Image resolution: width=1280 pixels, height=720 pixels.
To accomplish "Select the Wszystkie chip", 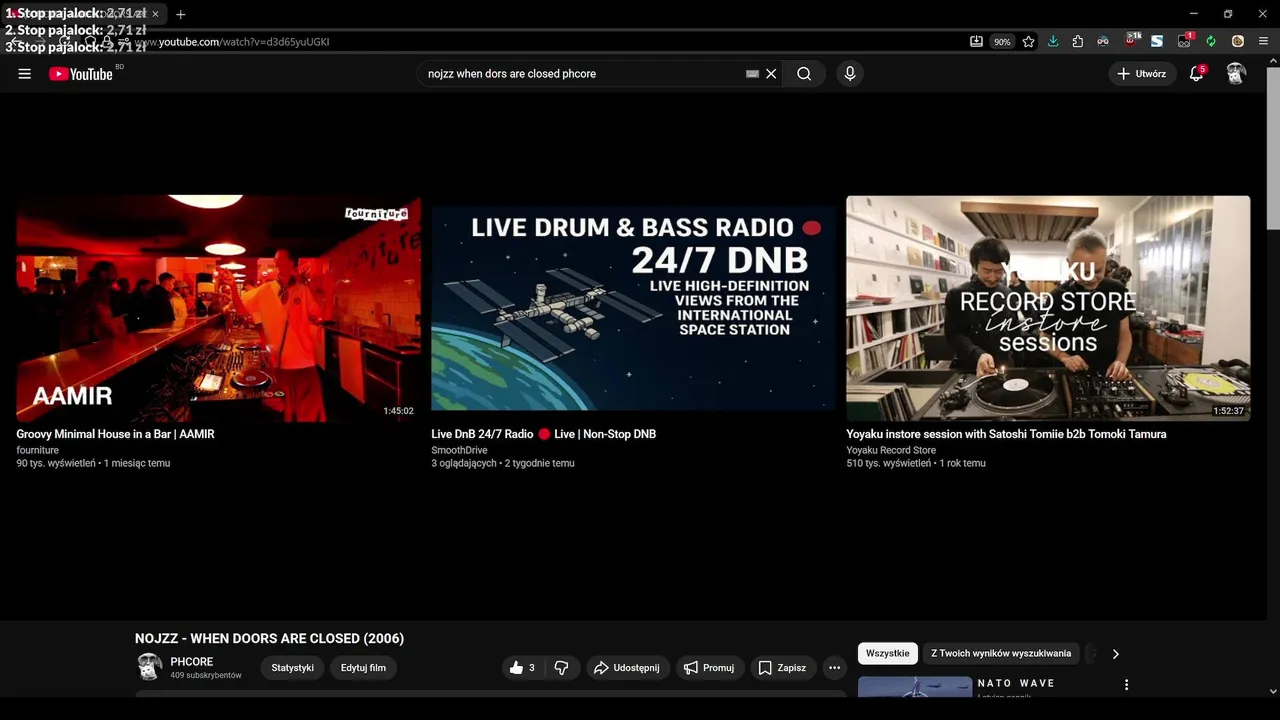I will pyautogui.click(x=888, y=654).
